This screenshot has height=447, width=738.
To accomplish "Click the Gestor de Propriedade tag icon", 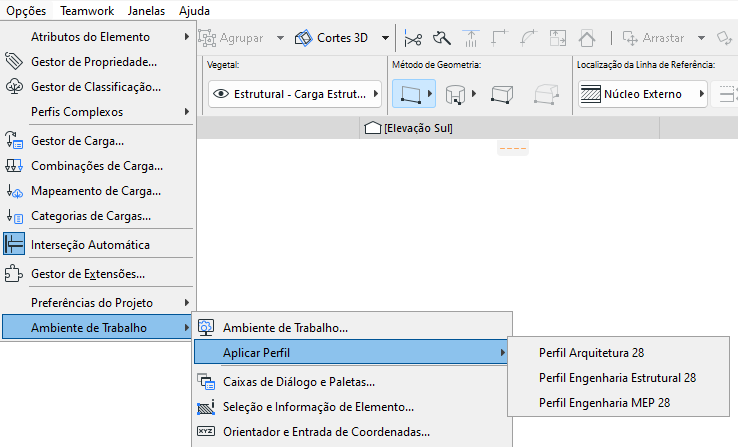I will click(14, 61).
